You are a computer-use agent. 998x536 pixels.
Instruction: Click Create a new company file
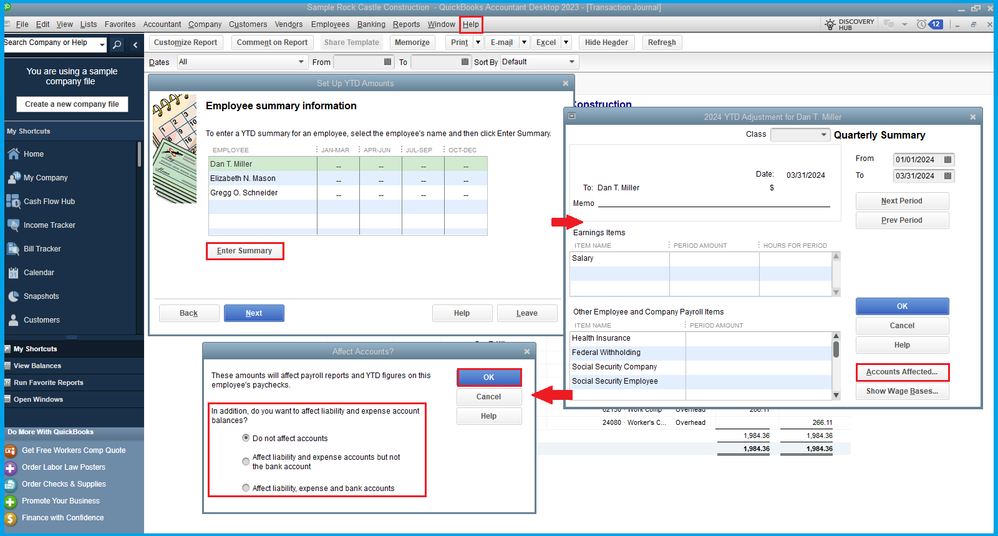click(72, 104)
